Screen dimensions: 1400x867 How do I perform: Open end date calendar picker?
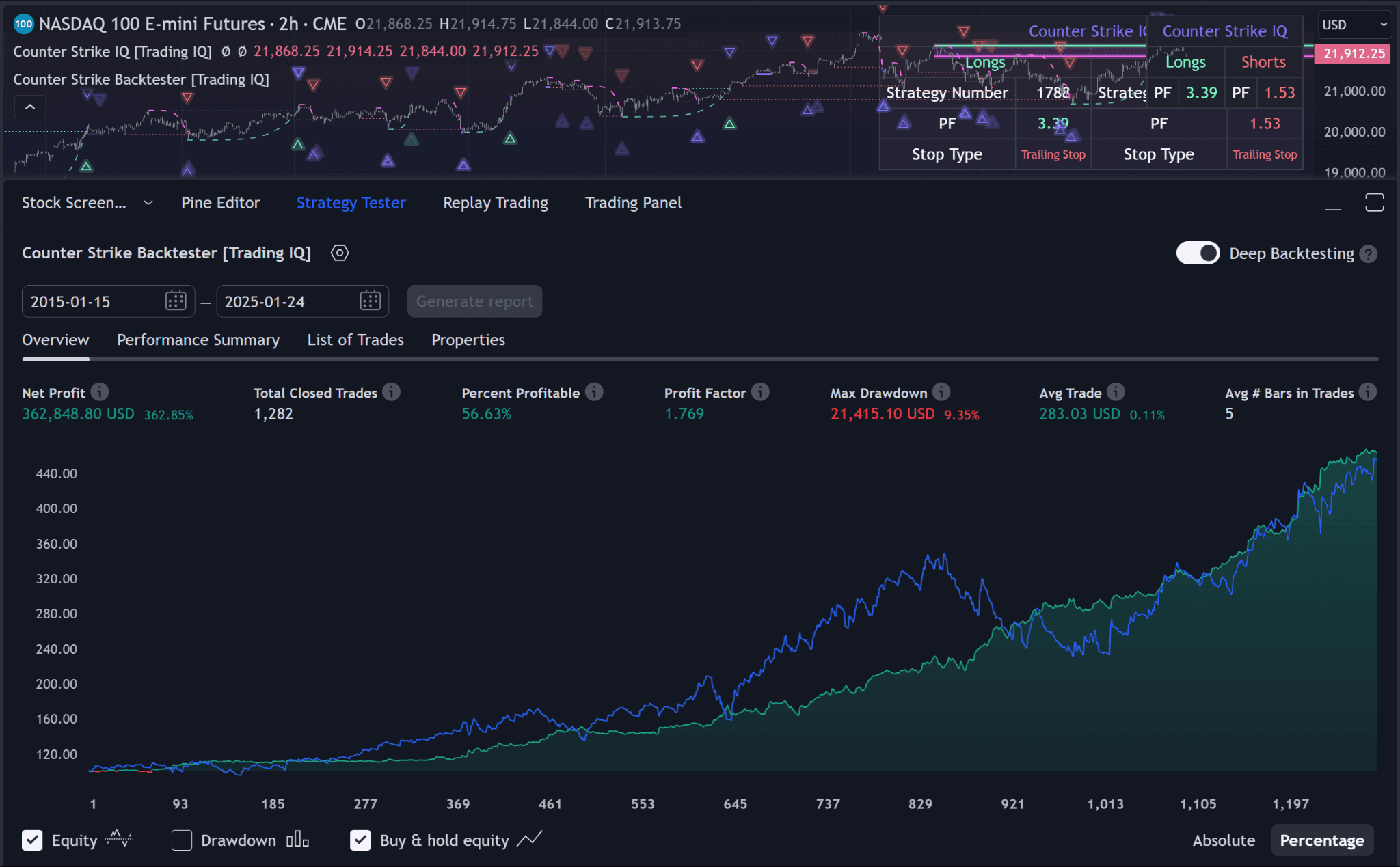pos(370,301)
